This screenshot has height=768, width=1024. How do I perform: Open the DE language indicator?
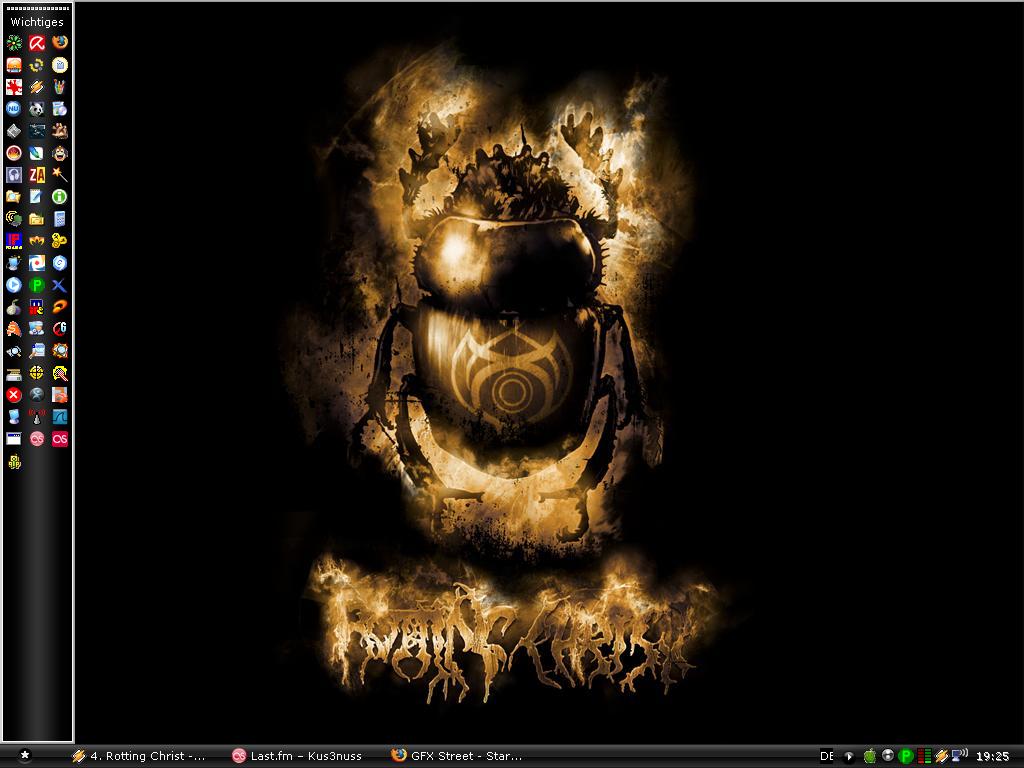coord(827,756)
